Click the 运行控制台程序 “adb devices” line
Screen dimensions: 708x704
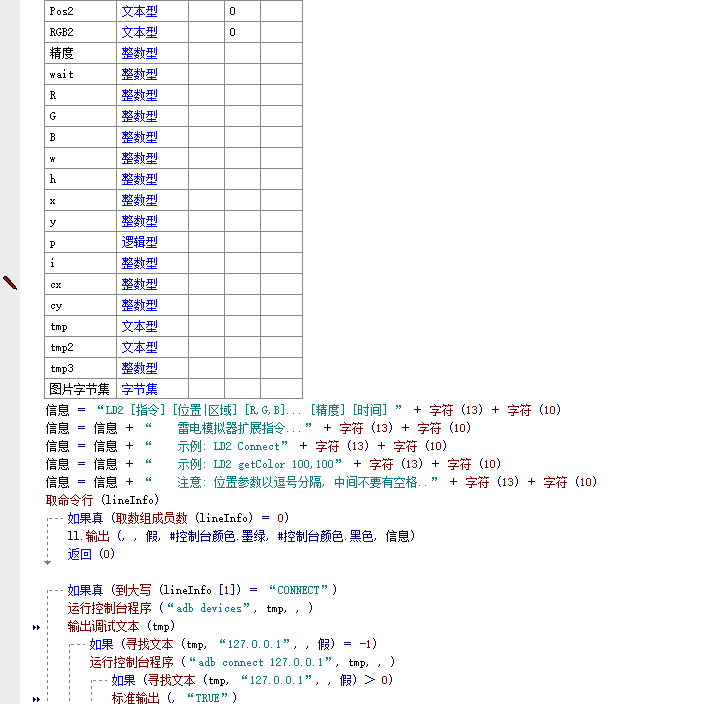tap(190, 608)
